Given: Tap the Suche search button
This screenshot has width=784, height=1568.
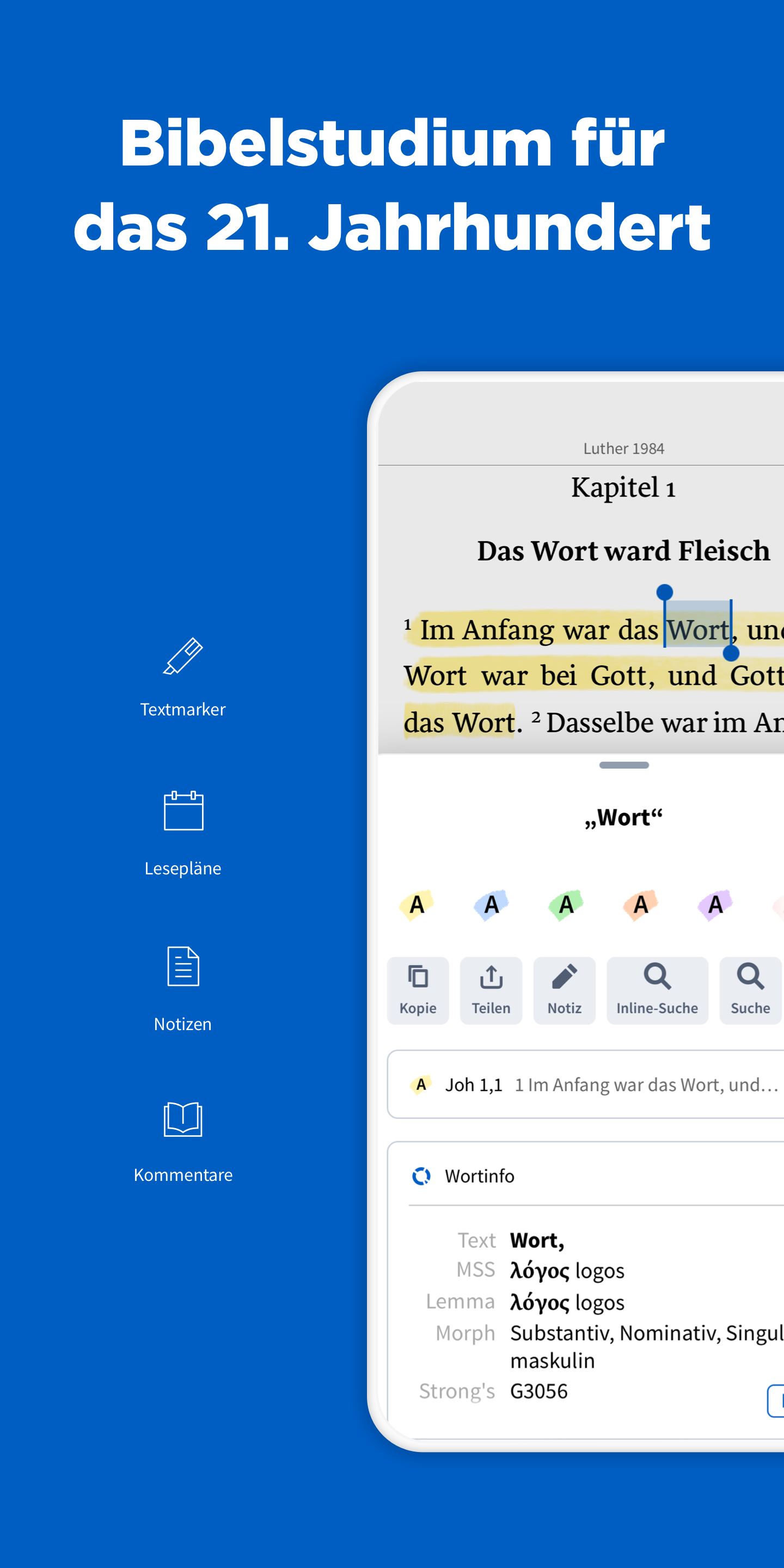Looking at the screenshot, I should (x=751, y=990).
